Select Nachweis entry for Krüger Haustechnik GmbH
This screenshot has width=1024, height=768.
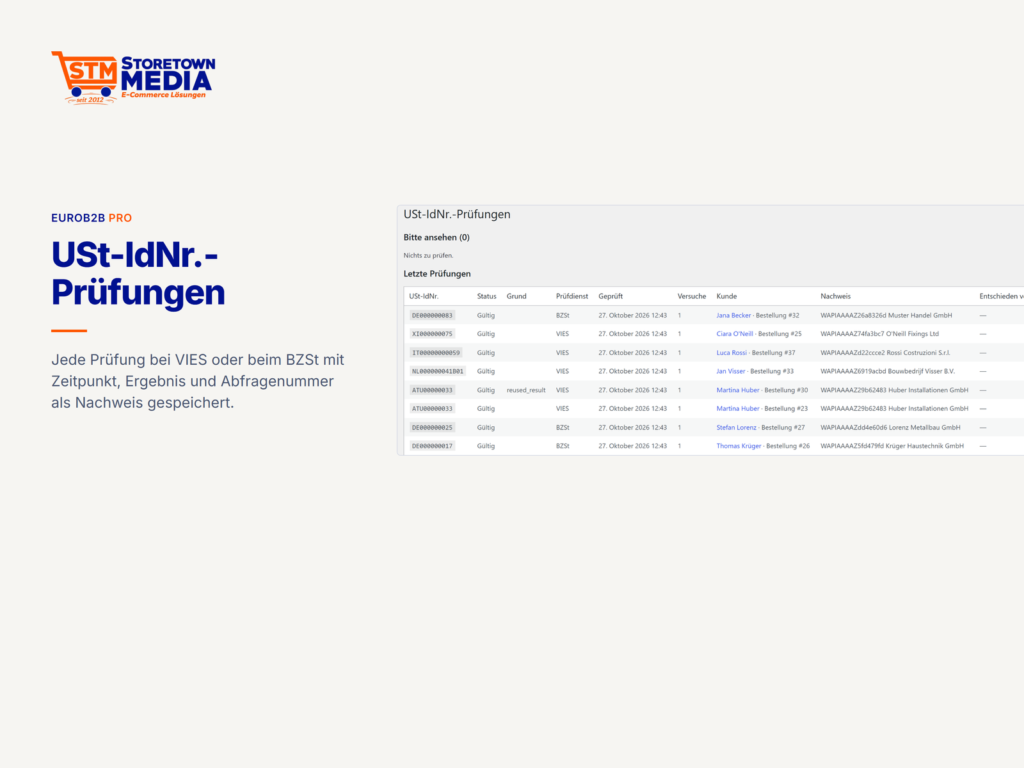[x=892, y=446]
